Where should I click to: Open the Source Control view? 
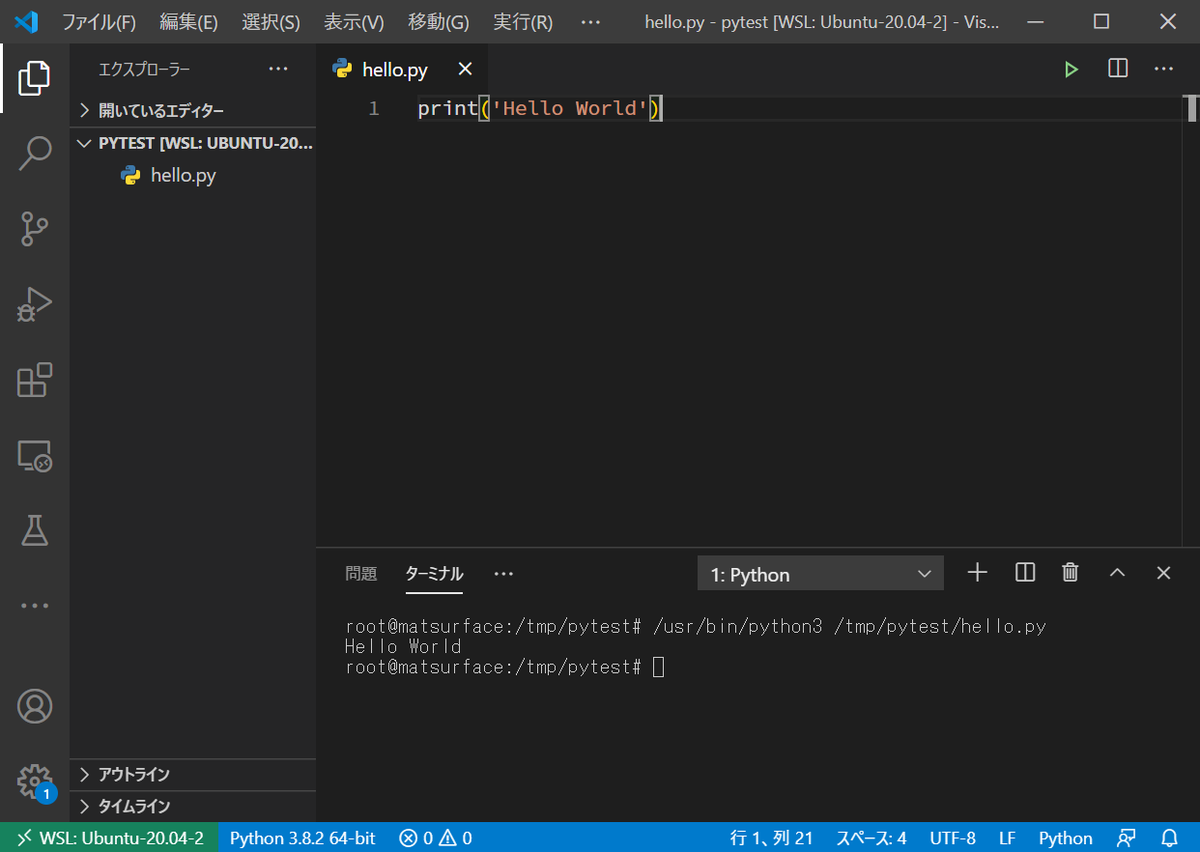(x=34, y=229)
